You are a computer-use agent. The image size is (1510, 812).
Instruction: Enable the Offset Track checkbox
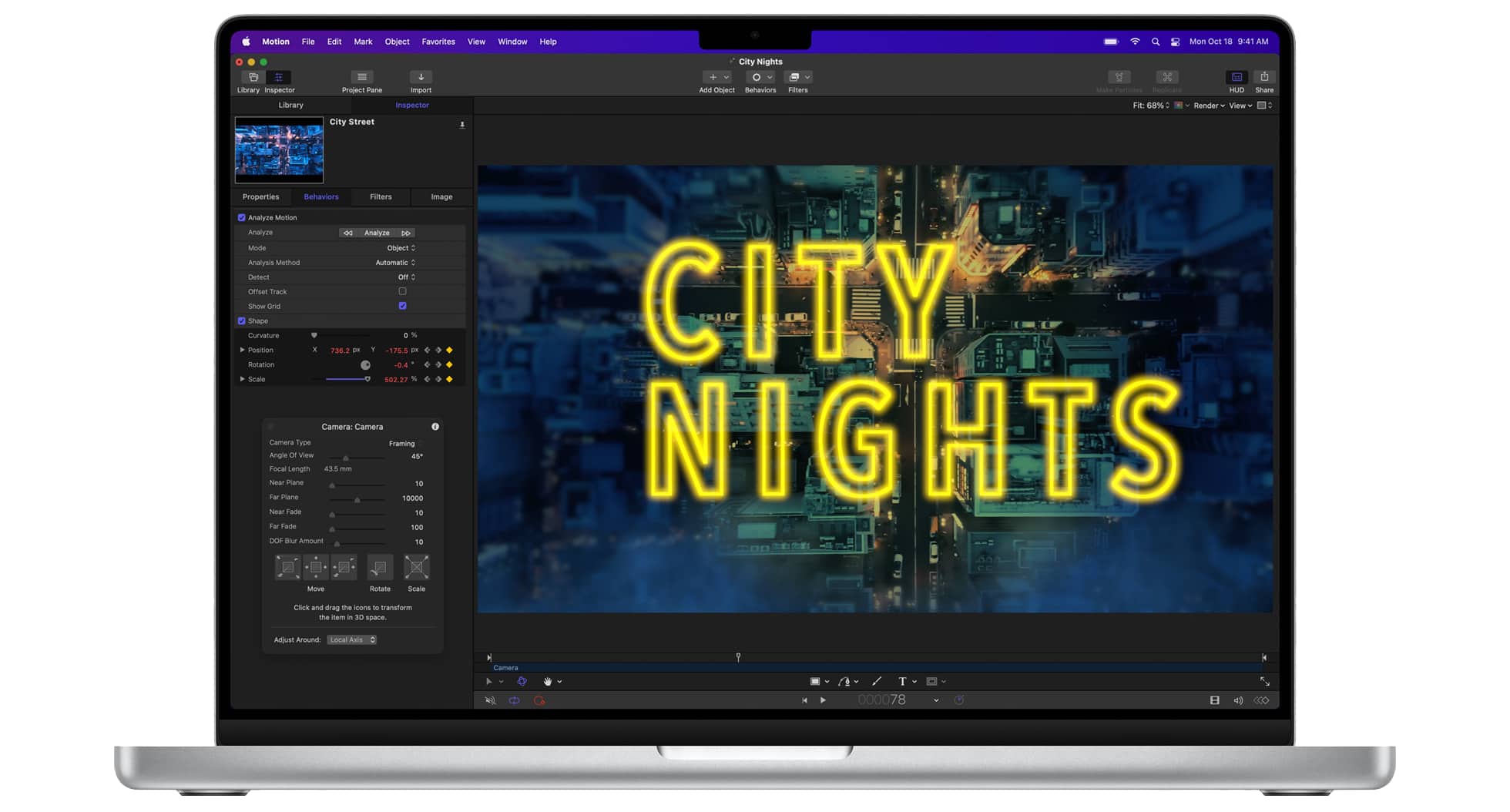tap(402, 291)
